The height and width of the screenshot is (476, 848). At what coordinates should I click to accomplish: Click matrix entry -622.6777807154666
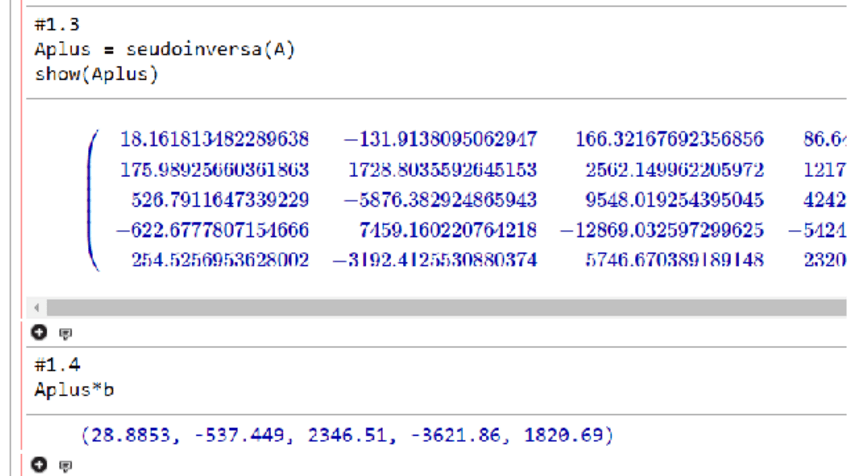[212, 230]
